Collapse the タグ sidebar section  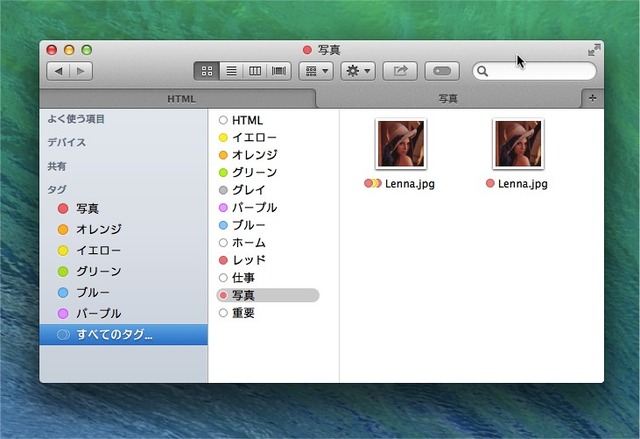tap(57, 189)
